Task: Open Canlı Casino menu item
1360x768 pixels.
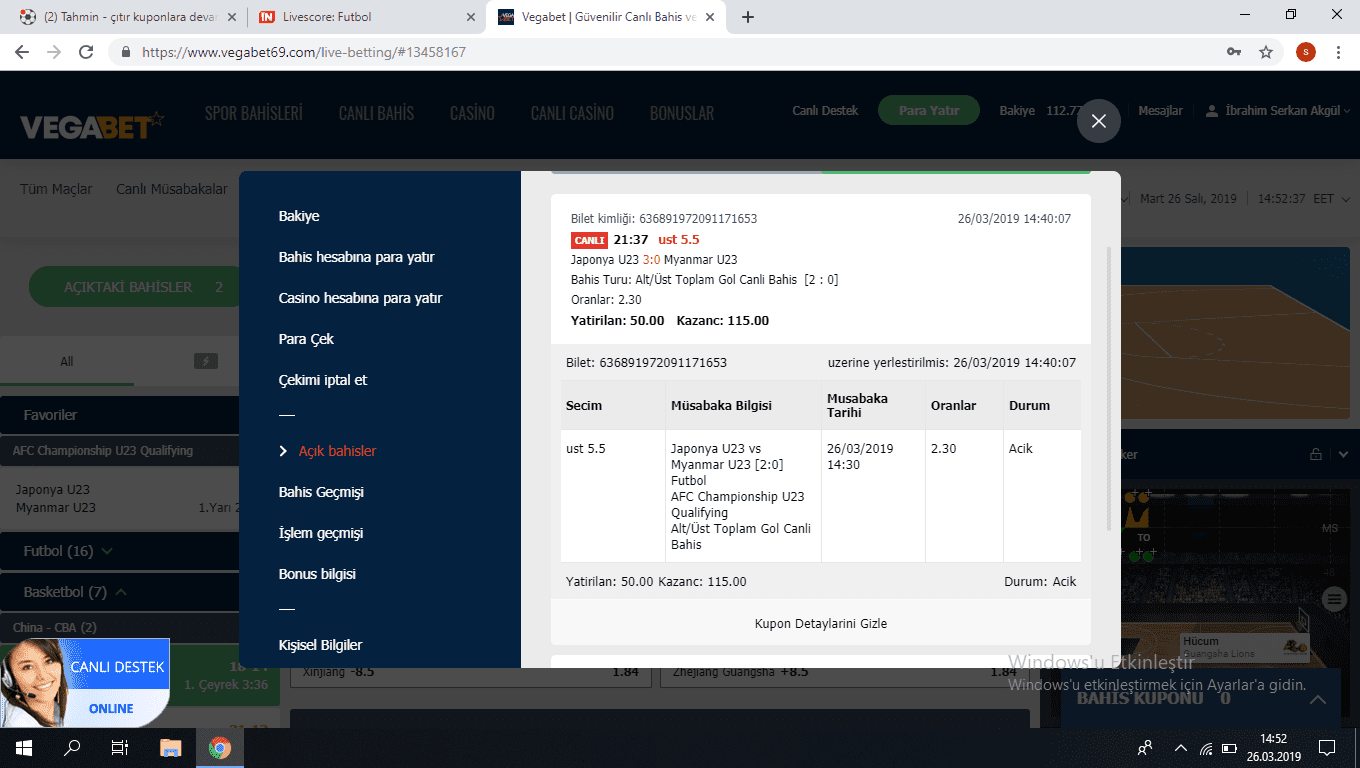Action: click(572, 113)
